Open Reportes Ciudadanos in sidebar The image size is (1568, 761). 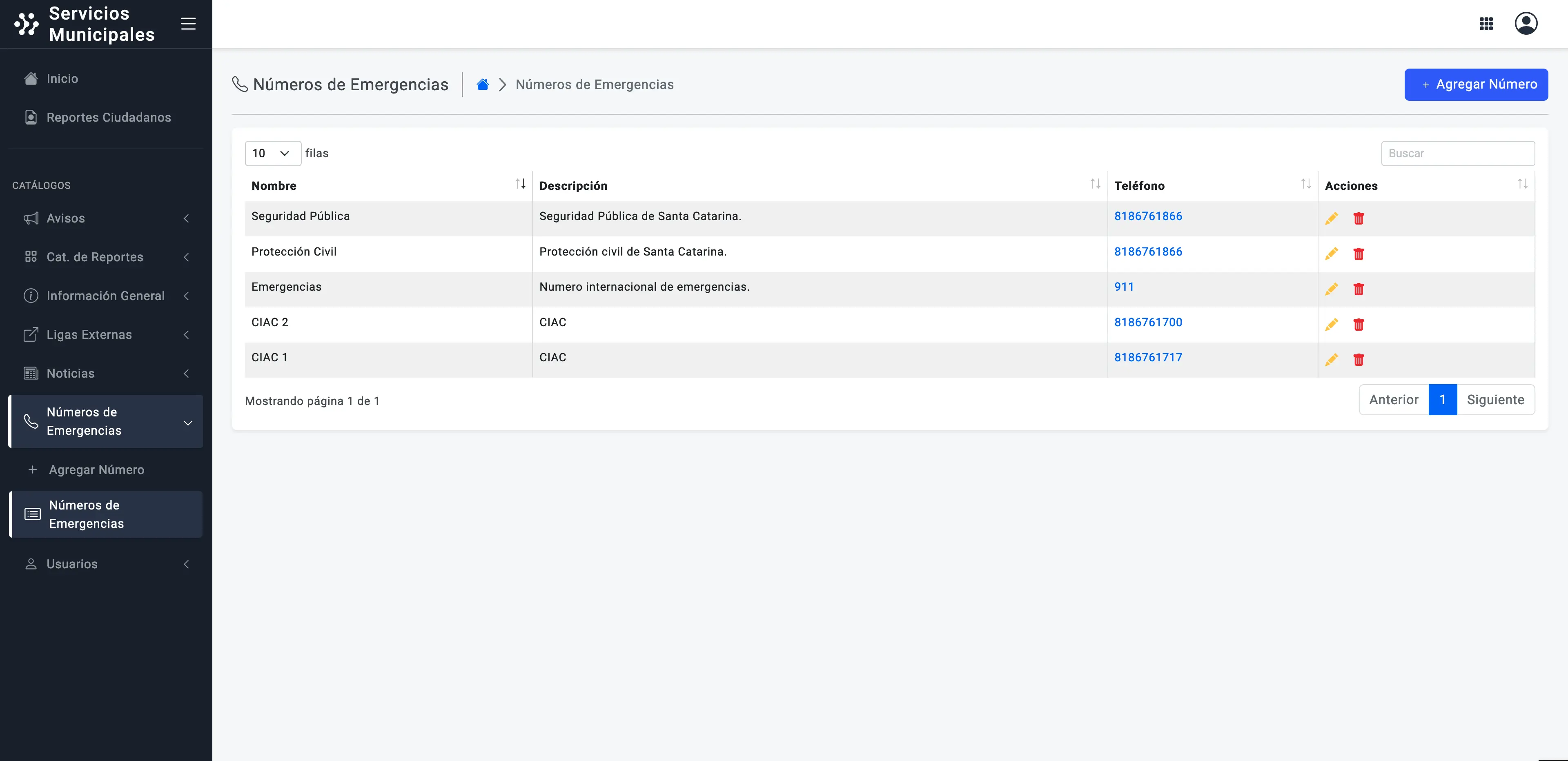point(108,118)
